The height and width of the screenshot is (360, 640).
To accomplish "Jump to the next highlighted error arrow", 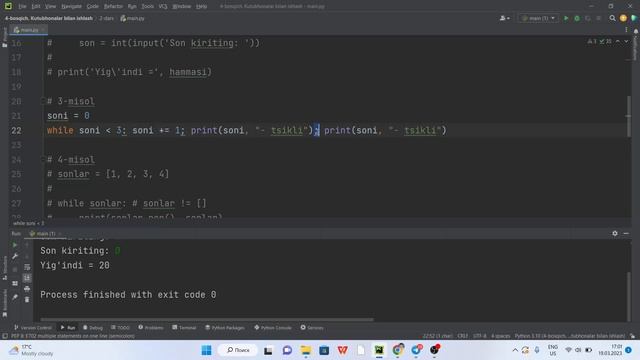I will pyautogui.click(x=626, y=42).
